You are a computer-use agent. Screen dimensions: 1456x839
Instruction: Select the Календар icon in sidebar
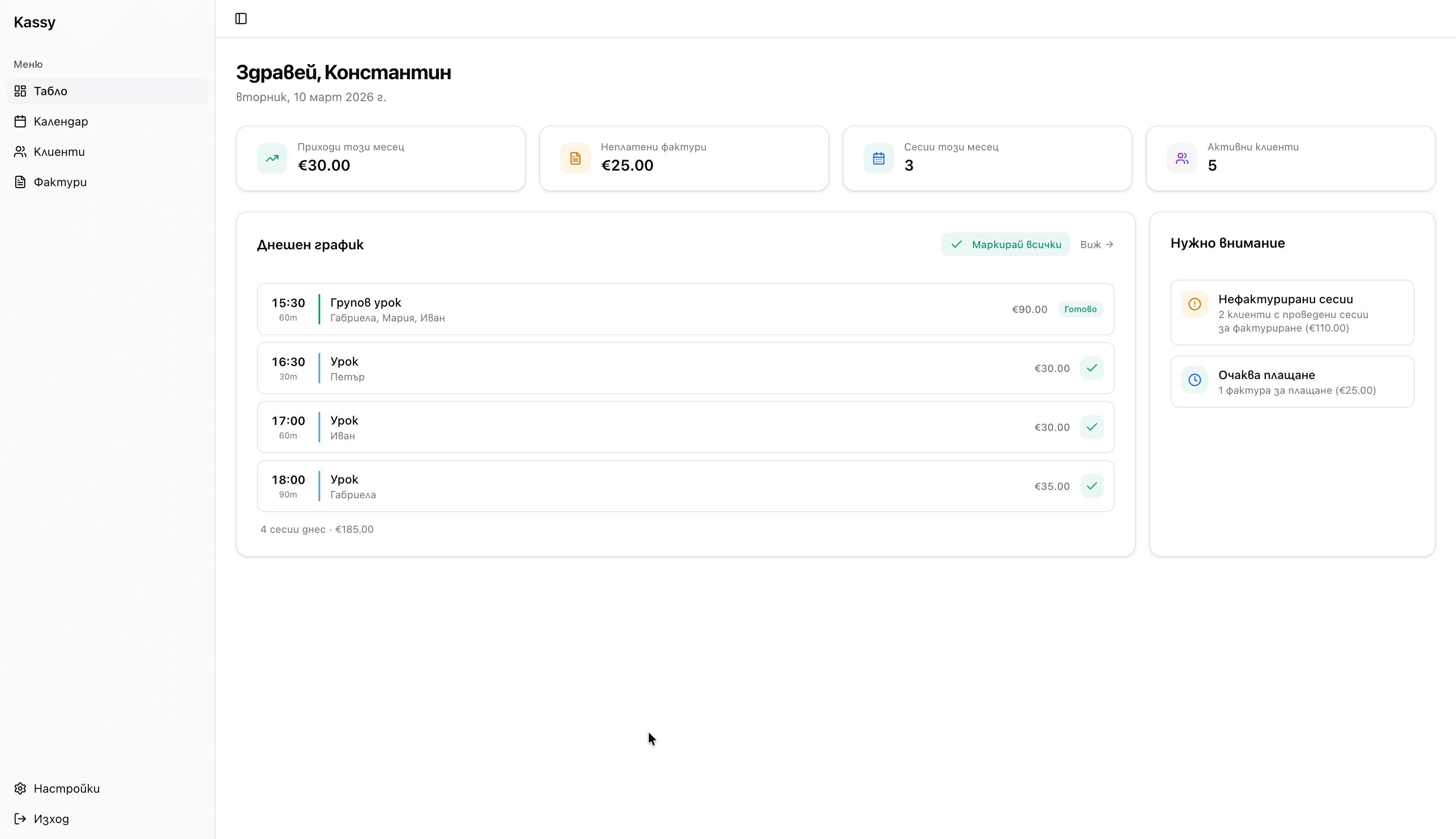(x=21, y=121)
